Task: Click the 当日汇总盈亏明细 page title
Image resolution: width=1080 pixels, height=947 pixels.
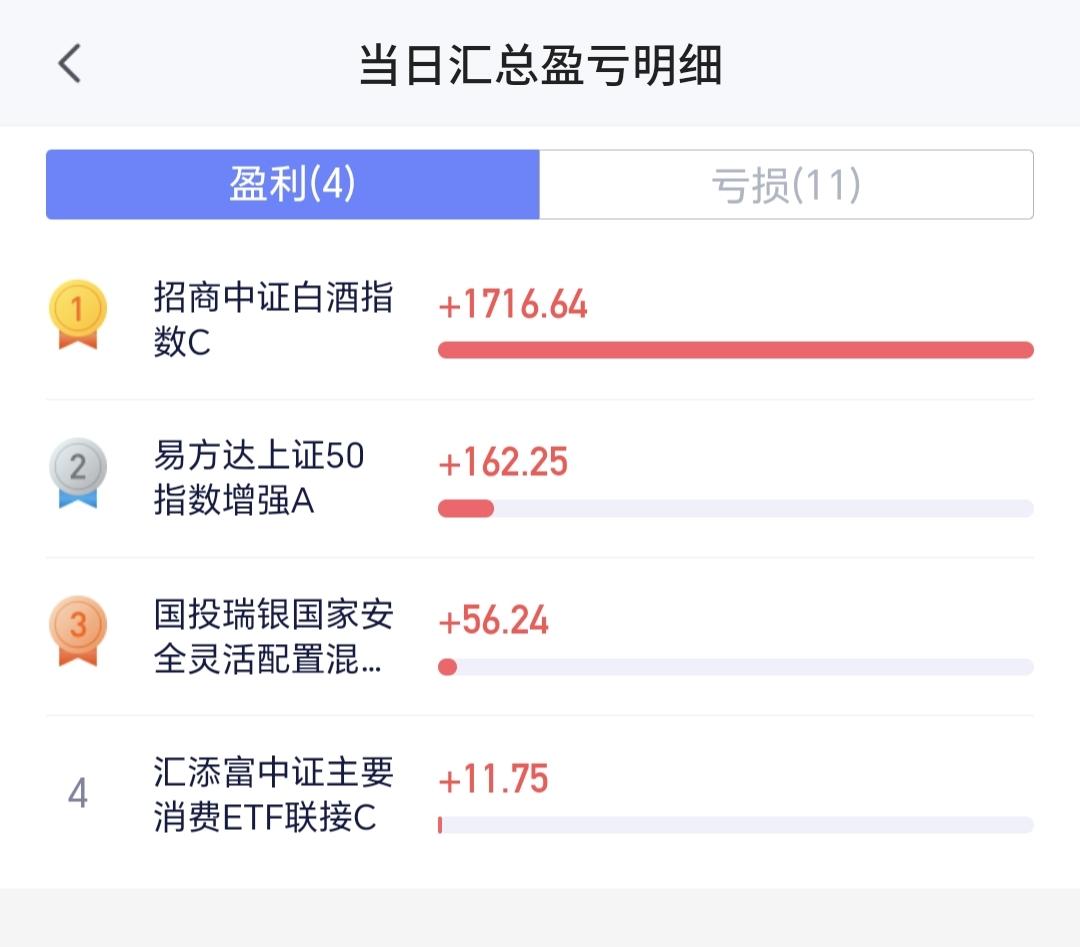Action: pyautogui.click(x=540, y=66)
